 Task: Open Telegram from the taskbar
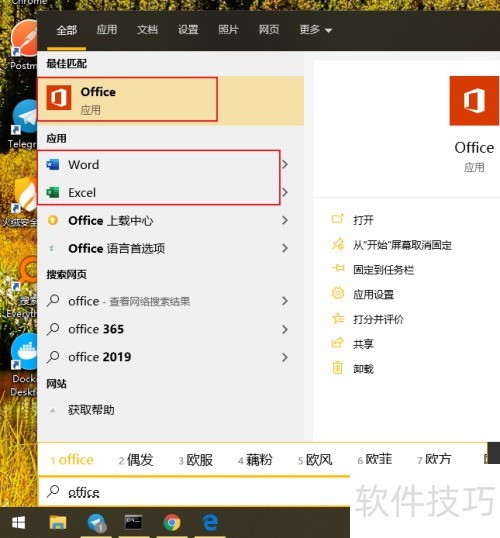pos(97,523)
